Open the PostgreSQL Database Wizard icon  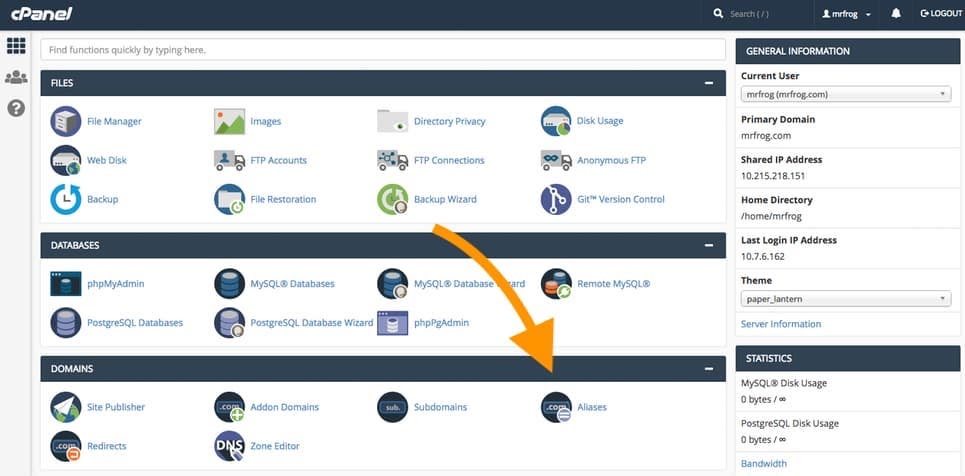pos(230,323)
